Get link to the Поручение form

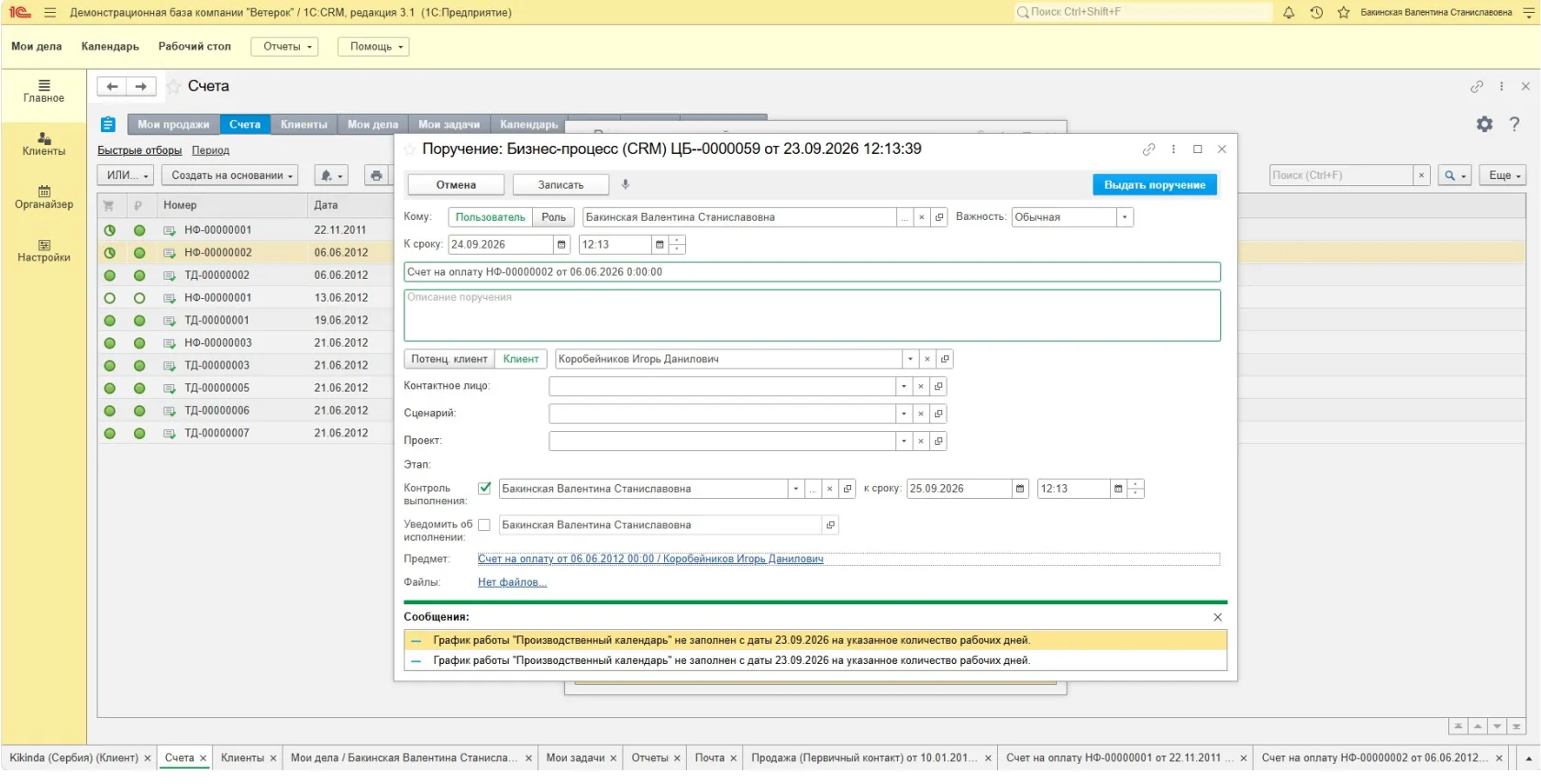(x=1148, y=149)
